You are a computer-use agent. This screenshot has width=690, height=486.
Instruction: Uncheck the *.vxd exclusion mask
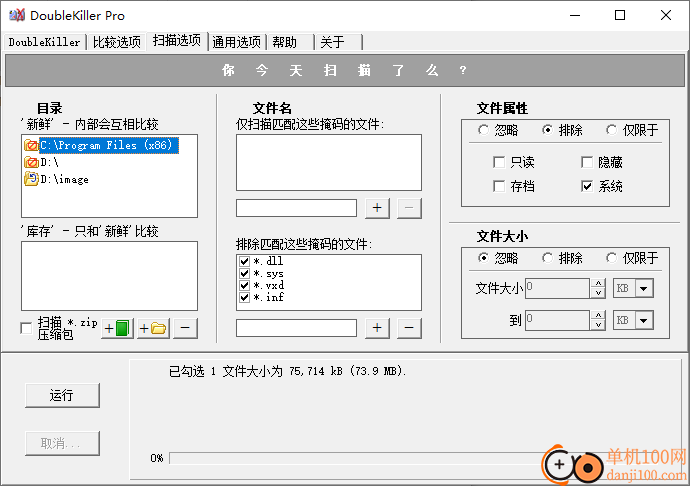tap(244, 285)
